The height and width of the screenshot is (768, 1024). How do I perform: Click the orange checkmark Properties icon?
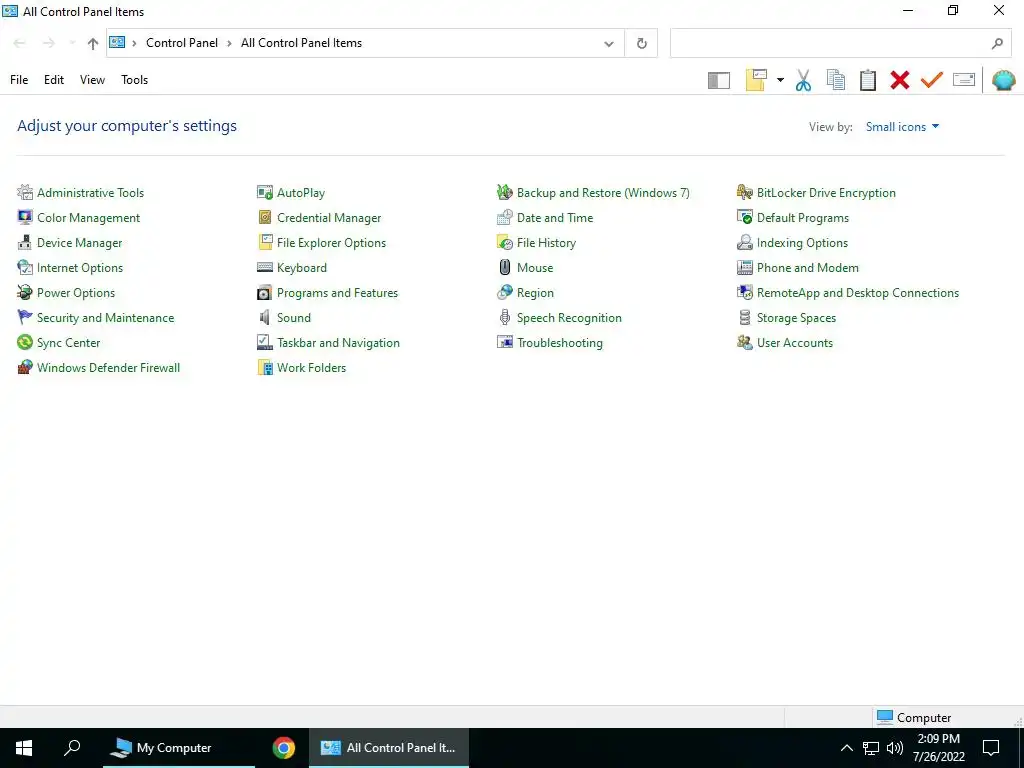pyautogui.click(x=932, y=80)
